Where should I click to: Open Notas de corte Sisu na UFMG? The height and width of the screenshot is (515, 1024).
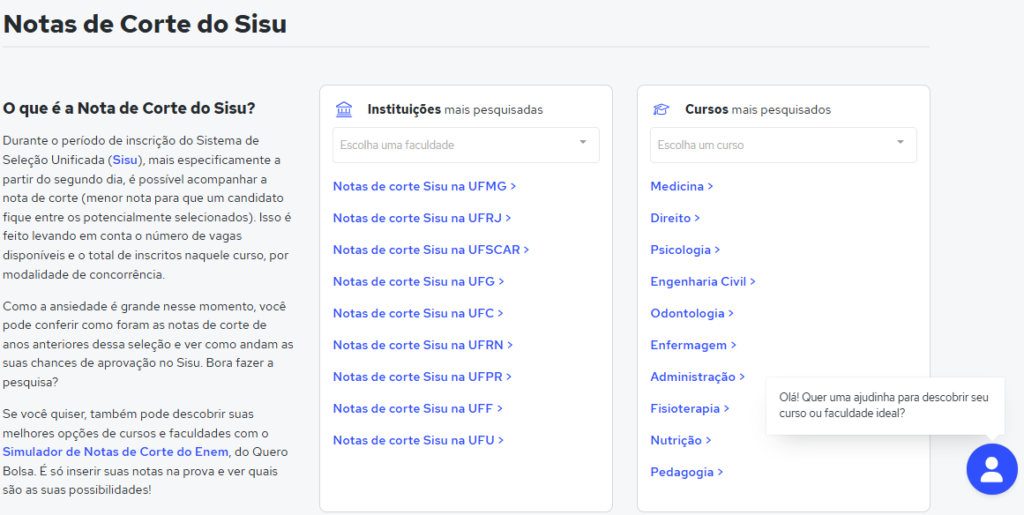424,186
